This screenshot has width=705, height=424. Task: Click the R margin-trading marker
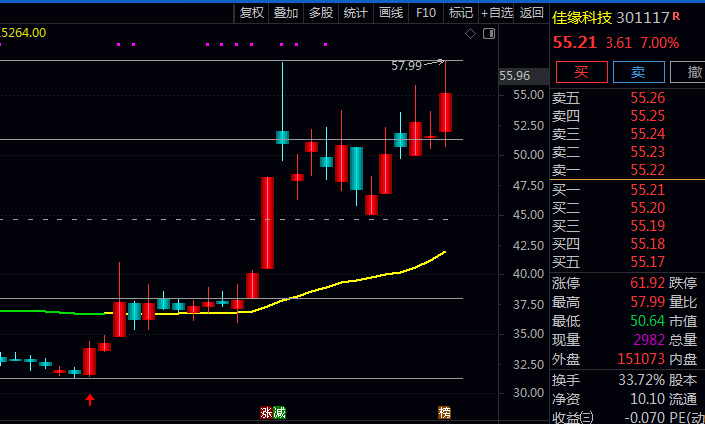point(676,17)
